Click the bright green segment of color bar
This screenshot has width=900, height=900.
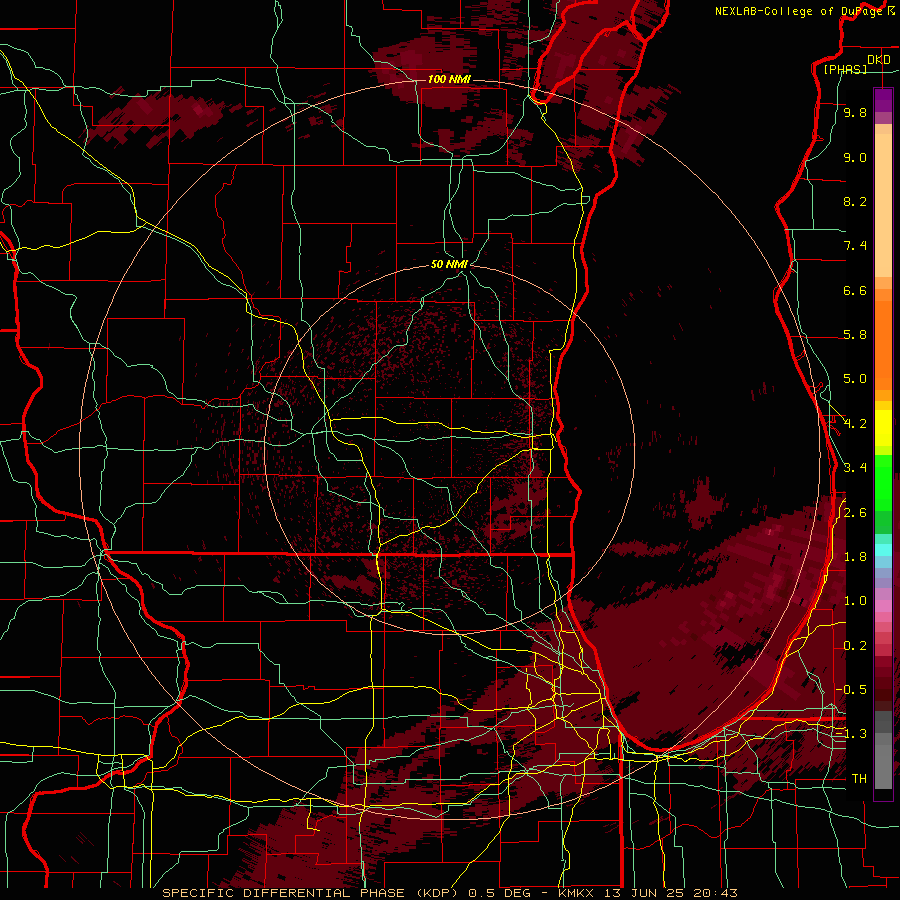(883, 481)
